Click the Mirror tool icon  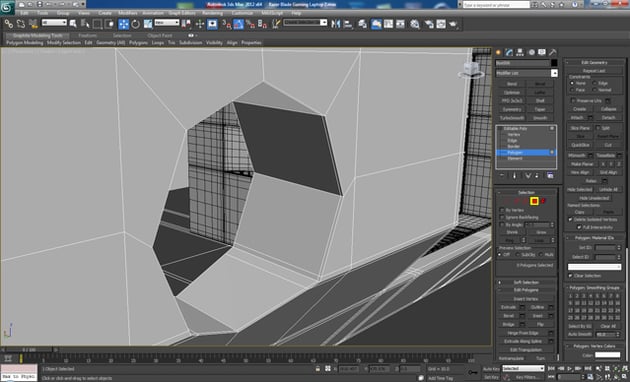point(335,24)
